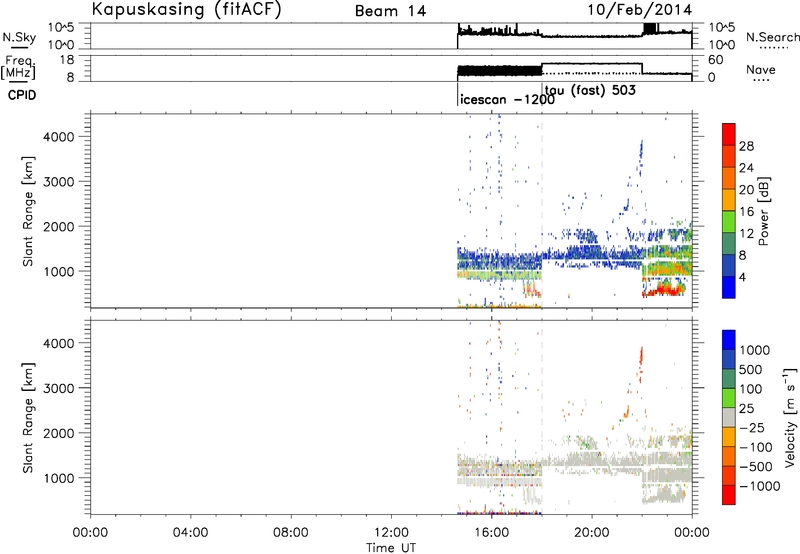800x554 pixels.
Task: Click the Kapuskasing (fitACF) title
Action: [186, 9]
